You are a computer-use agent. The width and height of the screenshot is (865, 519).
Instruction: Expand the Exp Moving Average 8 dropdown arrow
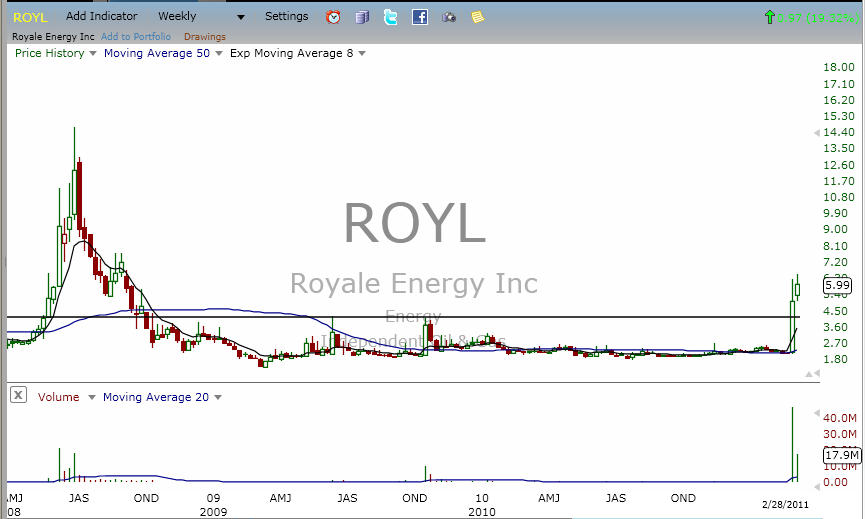click(x=362, y=53)
